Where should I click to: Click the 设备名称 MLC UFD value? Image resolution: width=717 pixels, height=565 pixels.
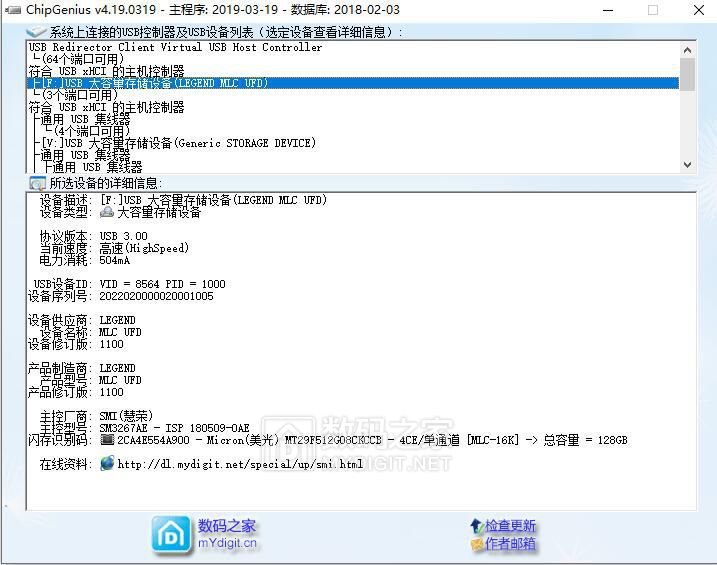(x=120, y=332)
